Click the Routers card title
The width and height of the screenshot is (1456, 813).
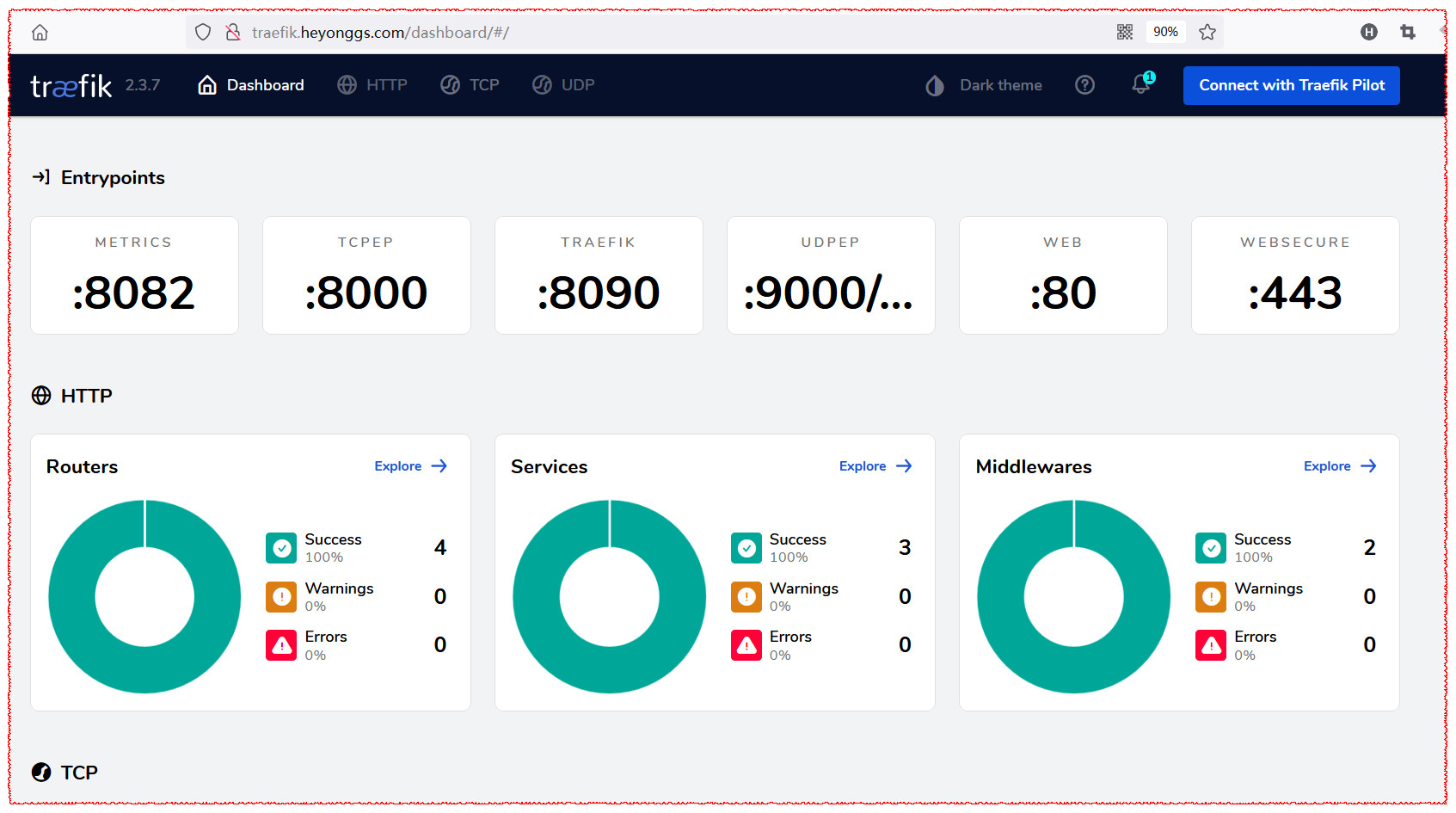82,467
